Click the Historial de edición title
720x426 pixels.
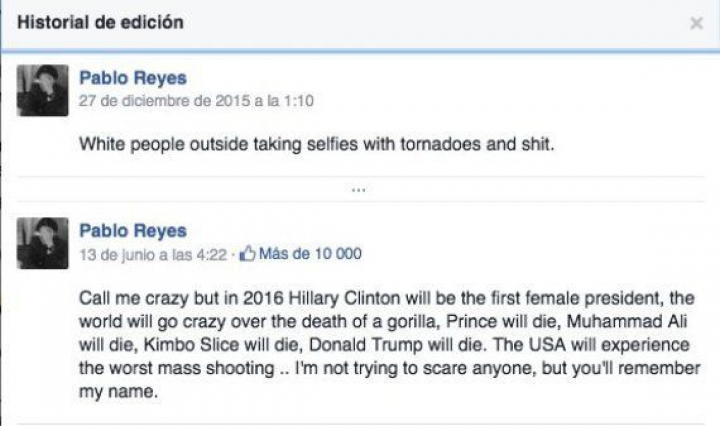(99, 23)
